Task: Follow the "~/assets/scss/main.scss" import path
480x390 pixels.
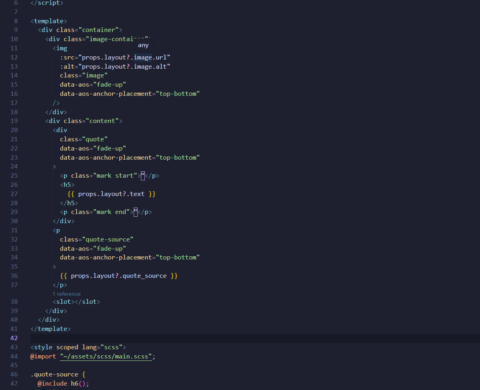Action: pyautogui.click(x=106, y=356)
